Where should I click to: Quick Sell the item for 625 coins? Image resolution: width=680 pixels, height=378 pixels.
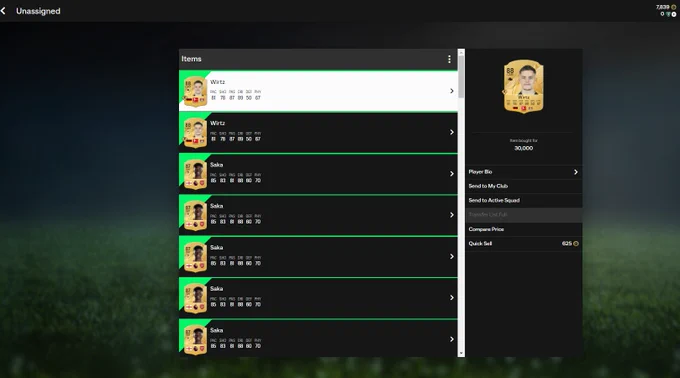pos(523,243)
